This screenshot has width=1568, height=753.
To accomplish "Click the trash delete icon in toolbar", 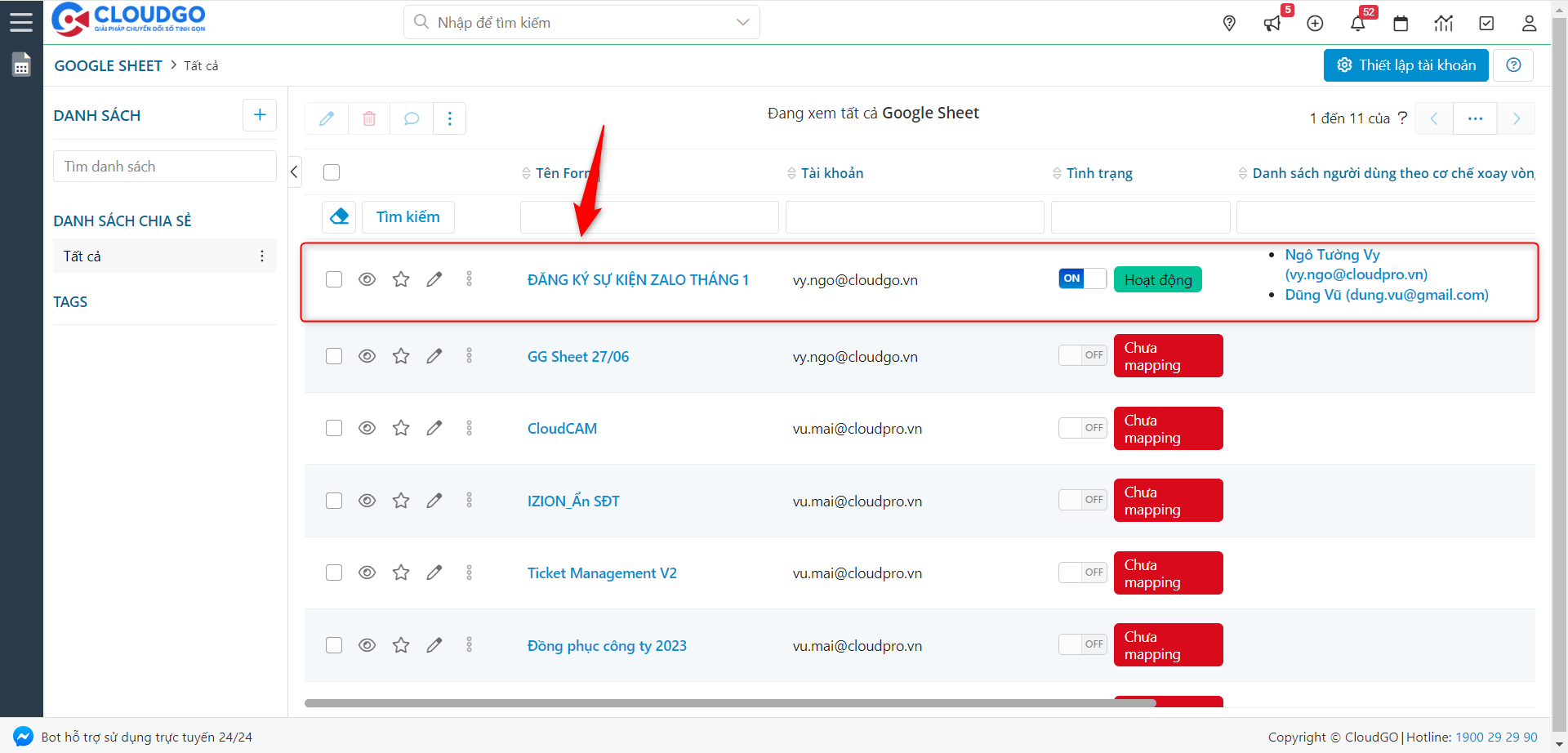I will coord(369,118).
